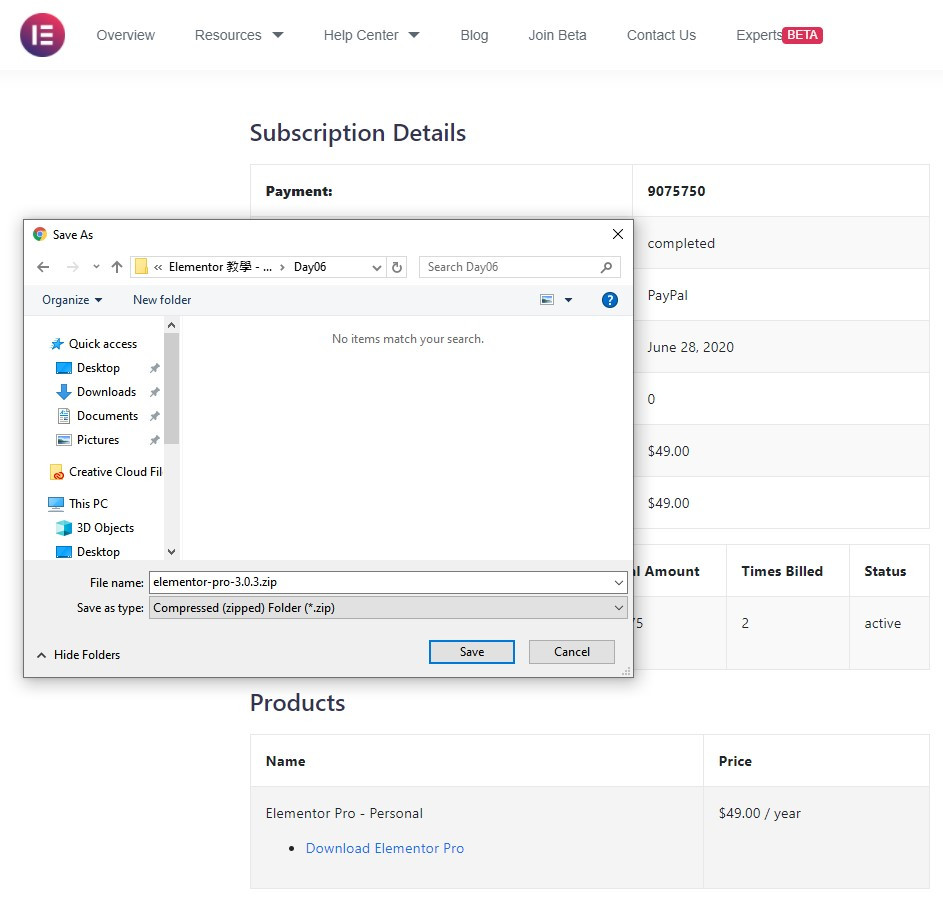Select the Quick access star icon

[57, 344]
